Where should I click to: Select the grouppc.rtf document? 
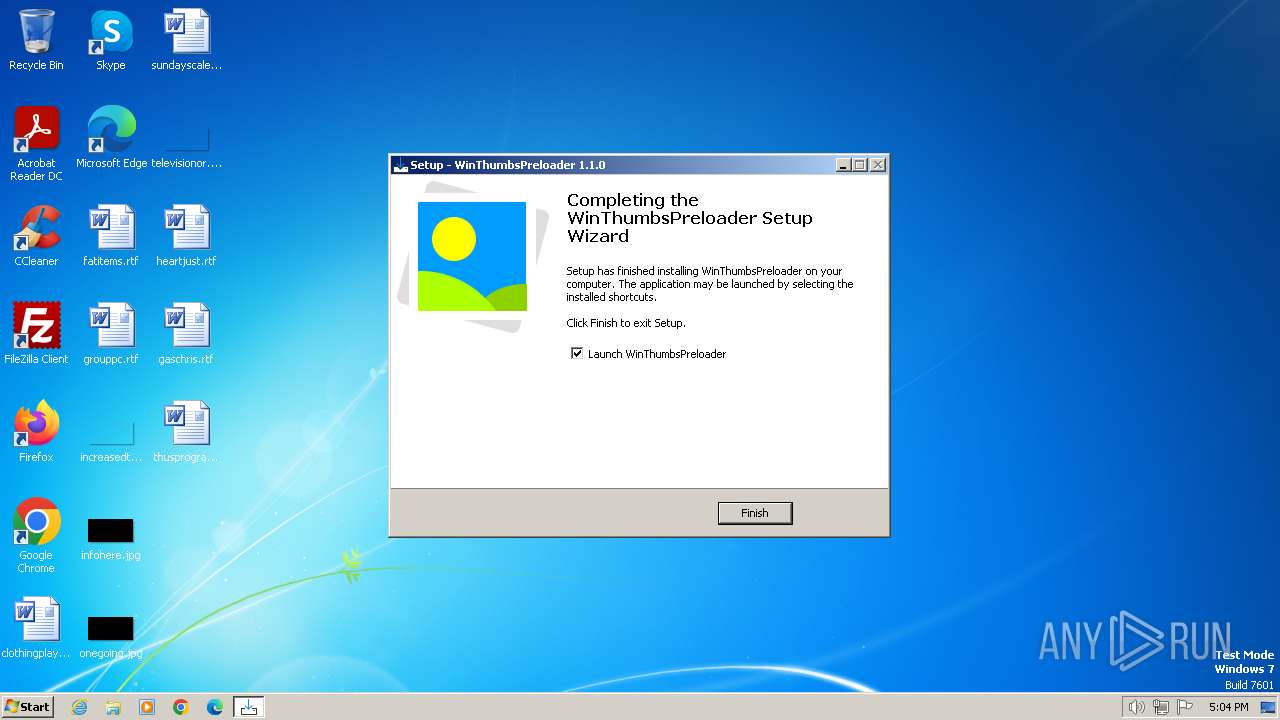click(x=111, y=334)
